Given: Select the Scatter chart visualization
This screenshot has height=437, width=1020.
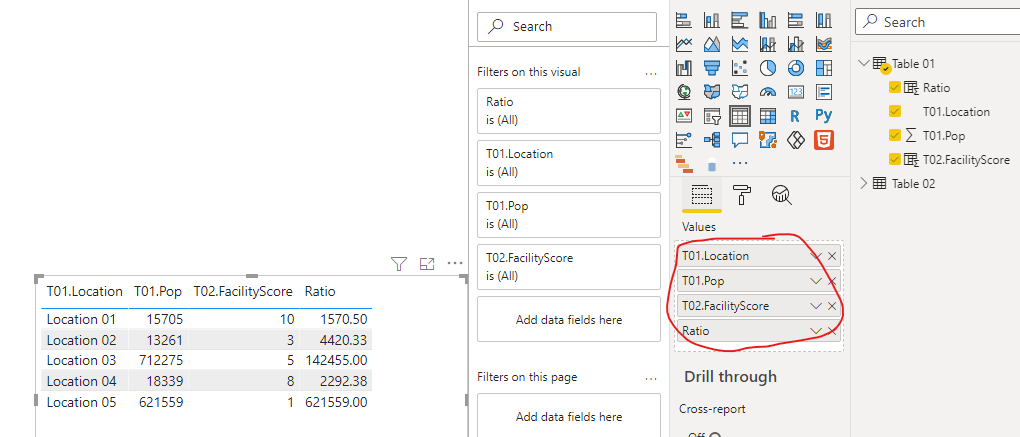Looking at the screenshot, I should pyautogui.click(x=740, y=68).
